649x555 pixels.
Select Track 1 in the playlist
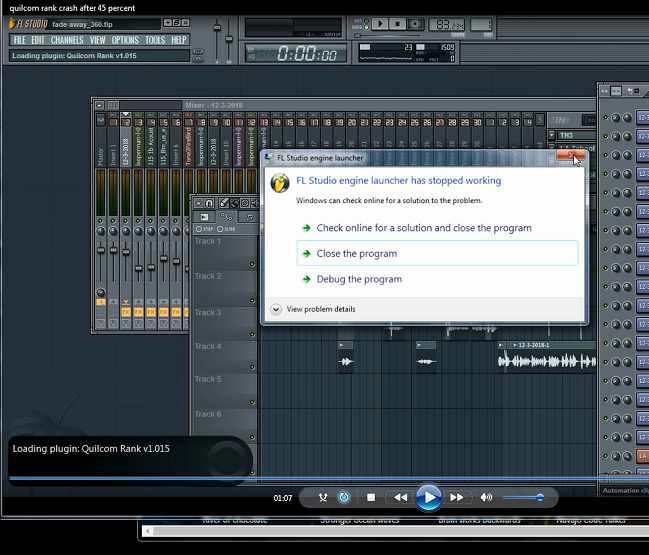[x=208, y=242]
